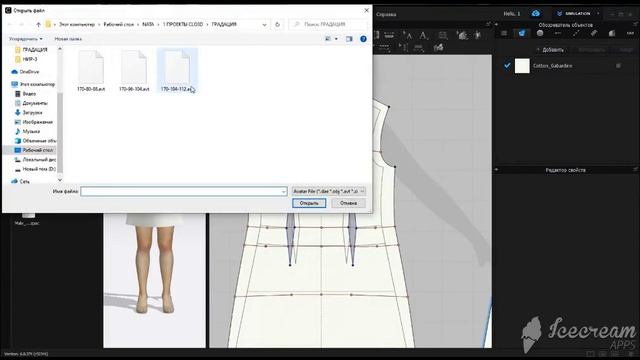Select the highlighted file 170-104-112.avt
The width and height of the screenshot is (640, 360).
(x=177, y=71)
